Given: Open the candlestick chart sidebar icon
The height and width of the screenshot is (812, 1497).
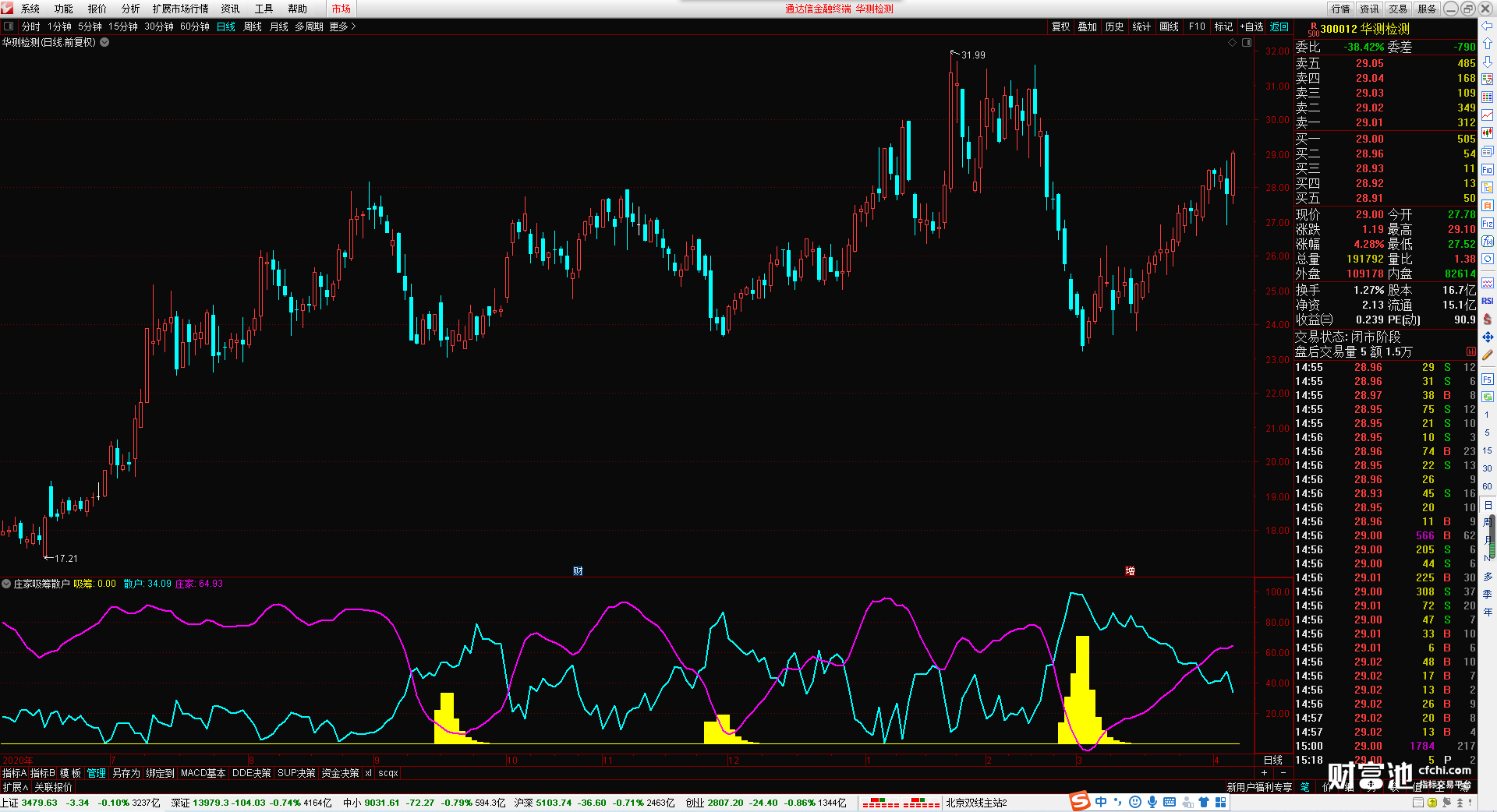Looking at the screenshot, I should pos(1488,133).
